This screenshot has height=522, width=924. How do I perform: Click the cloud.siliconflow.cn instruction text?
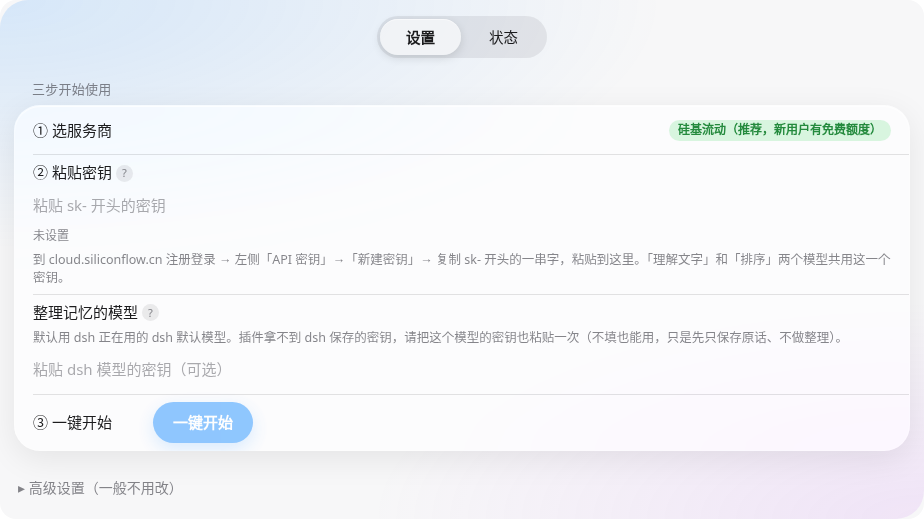(462, 268)
